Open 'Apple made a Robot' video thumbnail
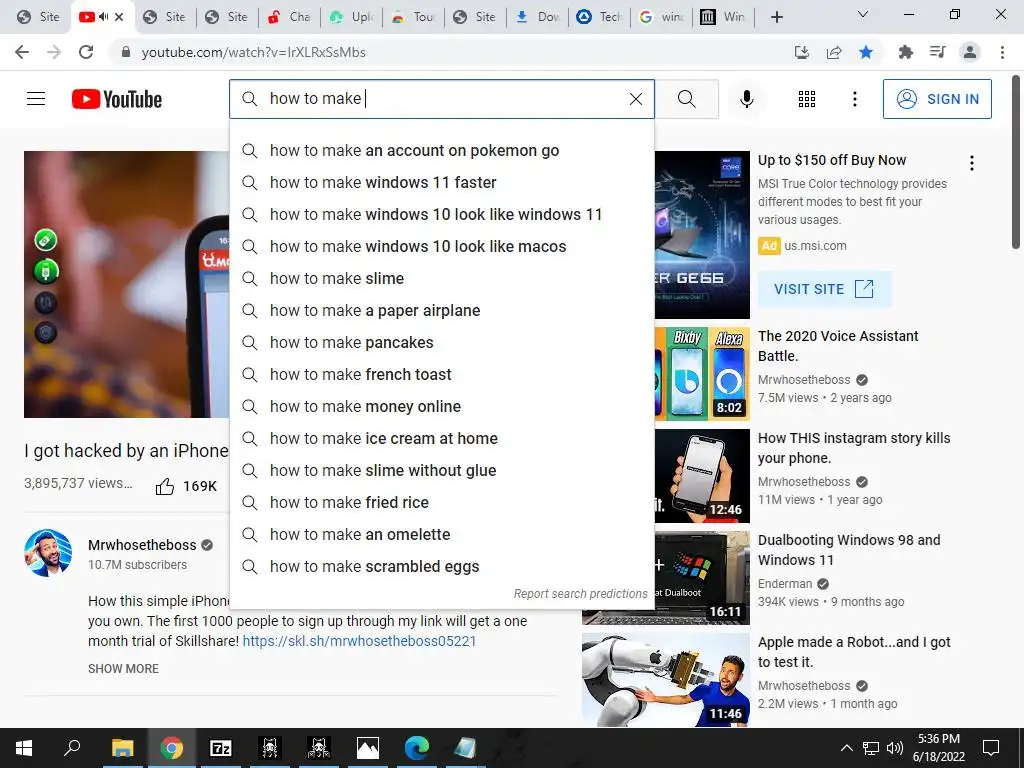 click(665, 679)
